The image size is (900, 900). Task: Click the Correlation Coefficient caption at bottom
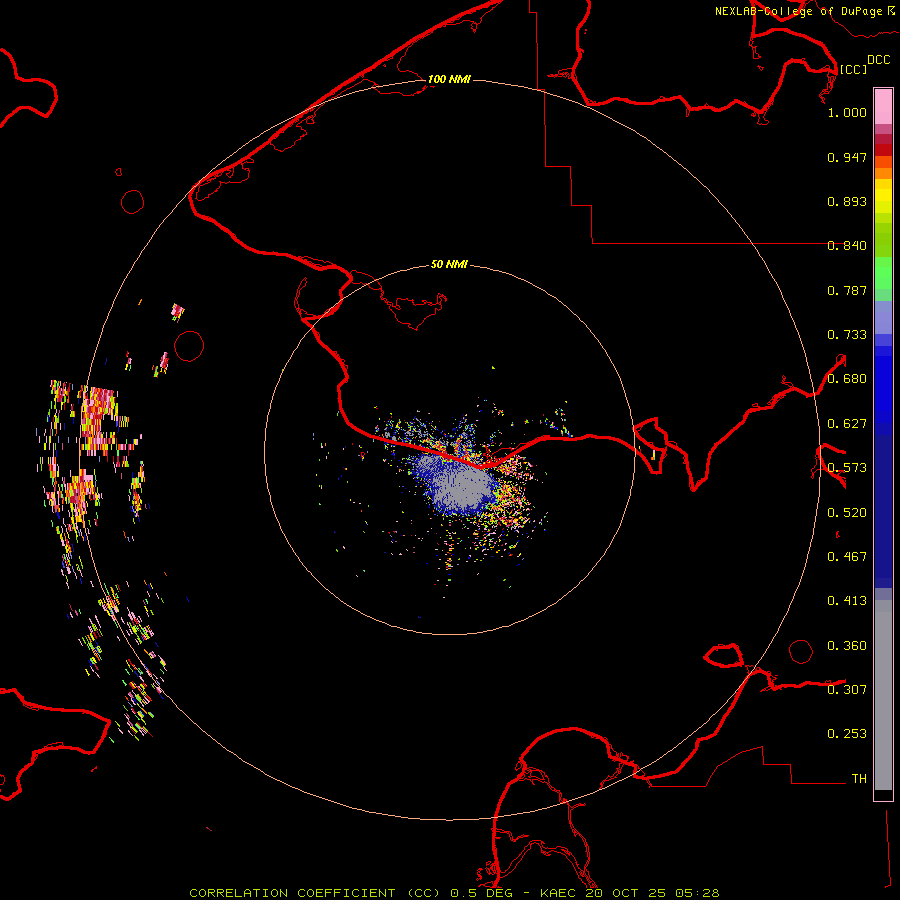[x=454, y=893]
